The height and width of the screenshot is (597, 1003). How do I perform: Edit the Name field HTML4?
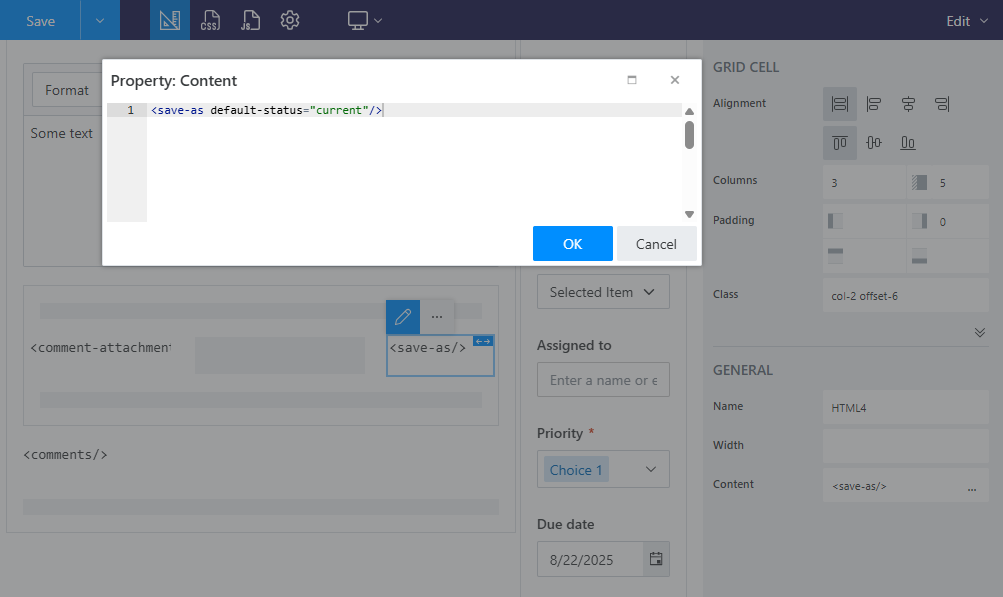pyautogui.click(x=906, y=408)
